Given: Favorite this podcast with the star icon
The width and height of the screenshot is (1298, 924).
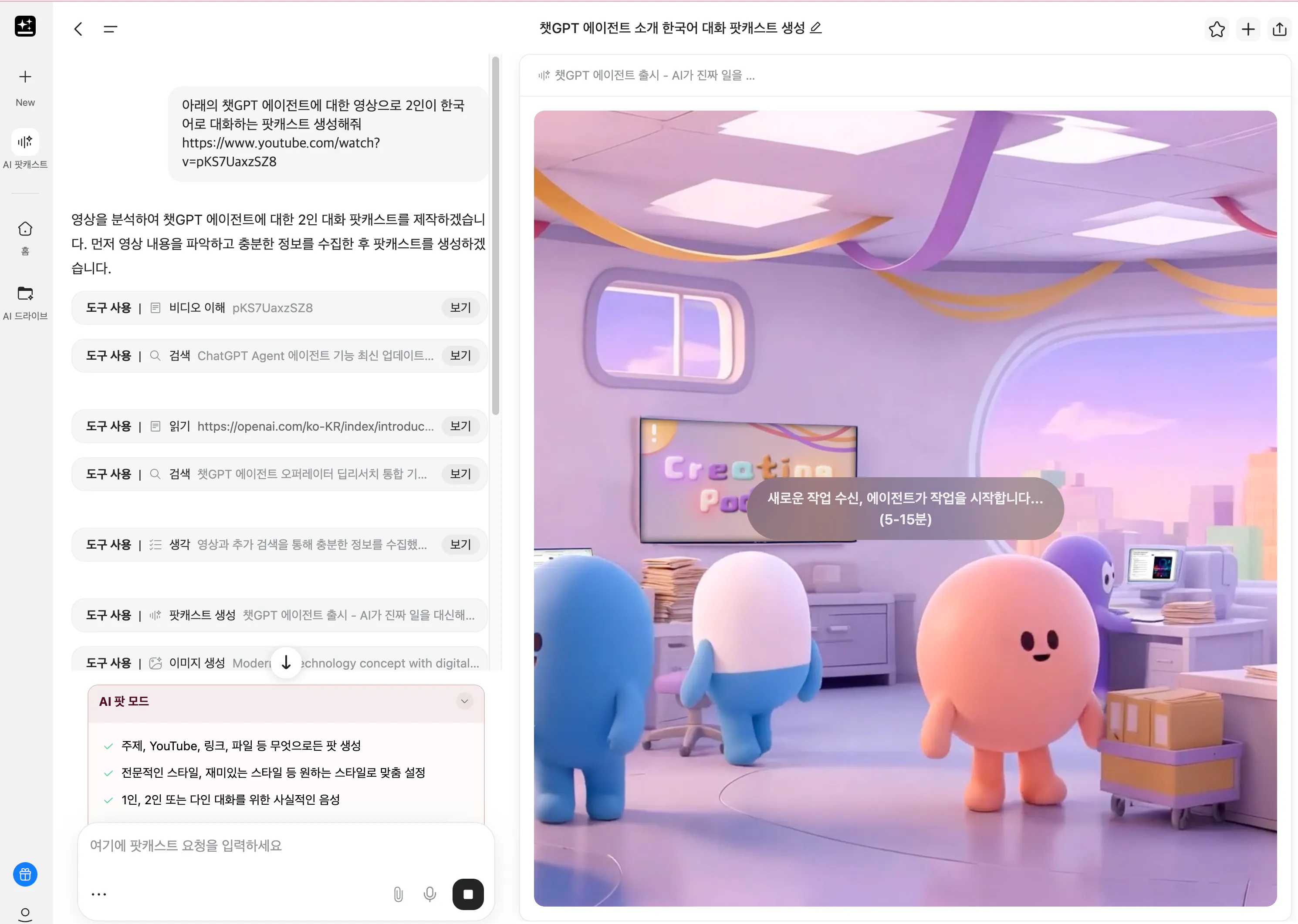Looking at the screenshot, I should 1217,29.
